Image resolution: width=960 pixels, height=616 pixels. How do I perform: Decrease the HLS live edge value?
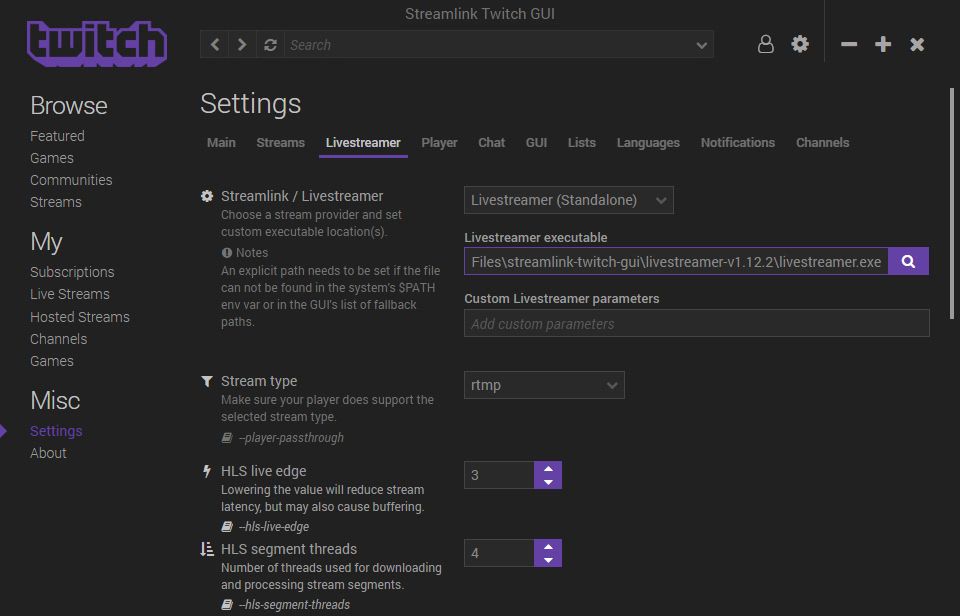point(548,482)
